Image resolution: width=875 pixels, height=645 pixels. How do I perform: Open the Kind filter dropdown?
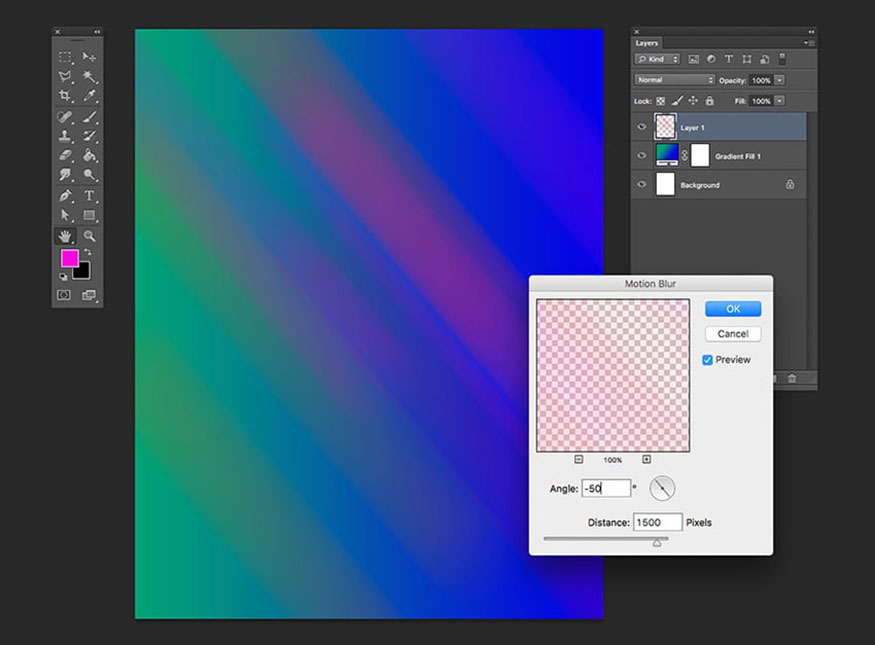657,59
